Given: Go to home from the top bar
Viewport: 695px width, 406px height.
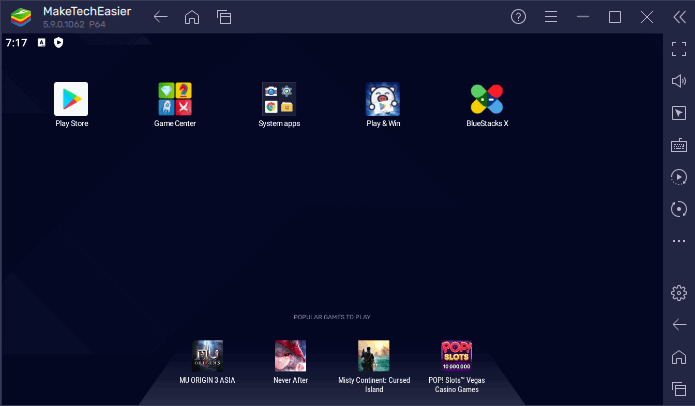Looking at the screenshot, I should point(192,17).
